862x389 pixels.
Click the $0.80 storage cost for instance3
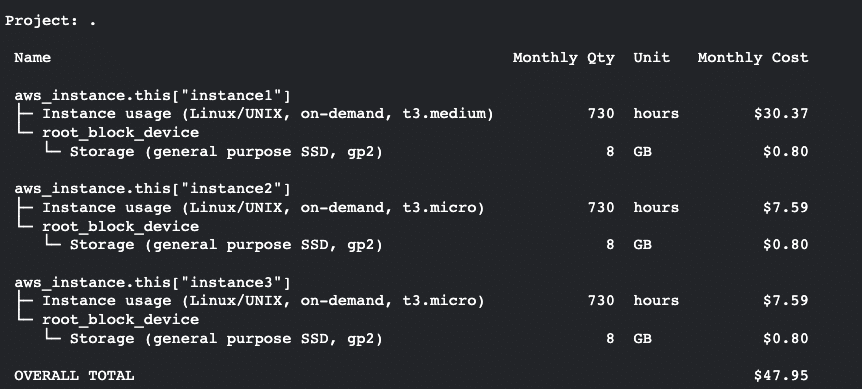[x=786, y=338]
